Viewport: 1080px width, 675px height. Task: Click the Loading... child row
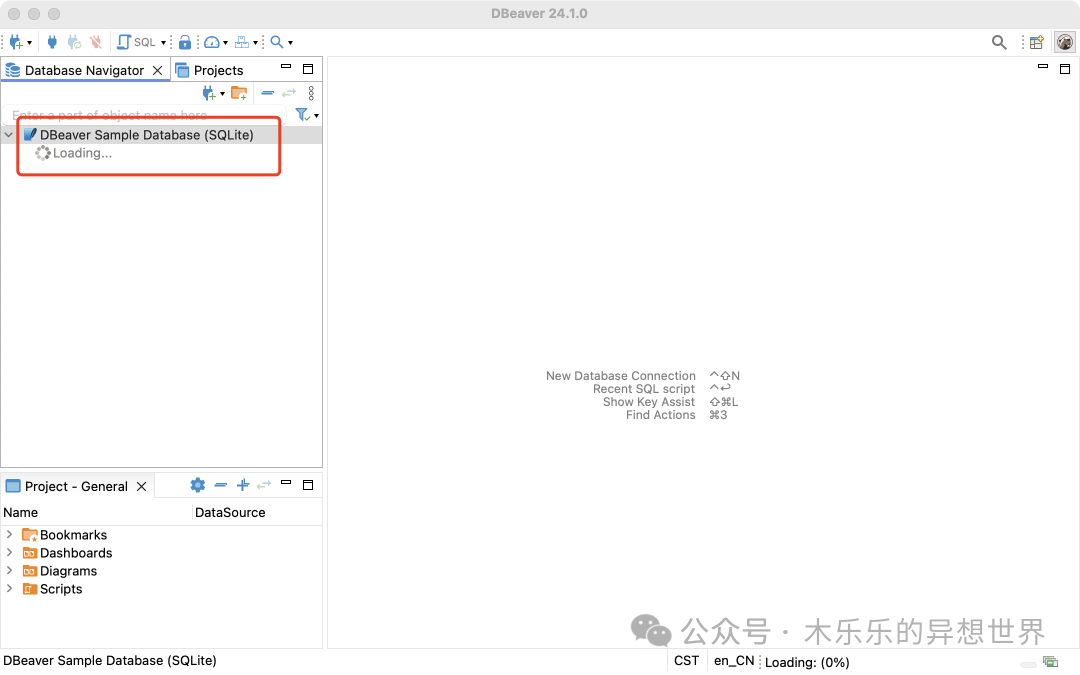[x=74, y=153]
